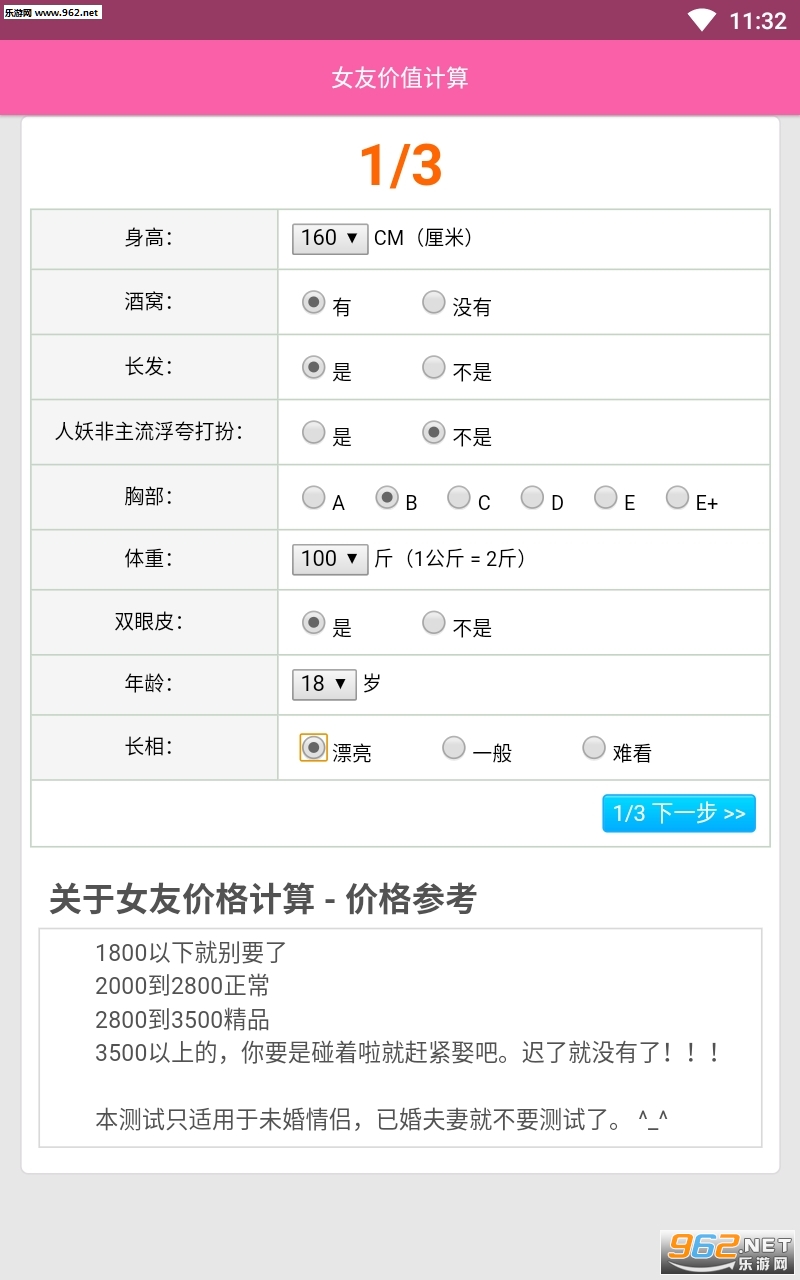The image size is (800, 1280).
Task: Select 没有 for 酒窝
Action: (433, 302)
